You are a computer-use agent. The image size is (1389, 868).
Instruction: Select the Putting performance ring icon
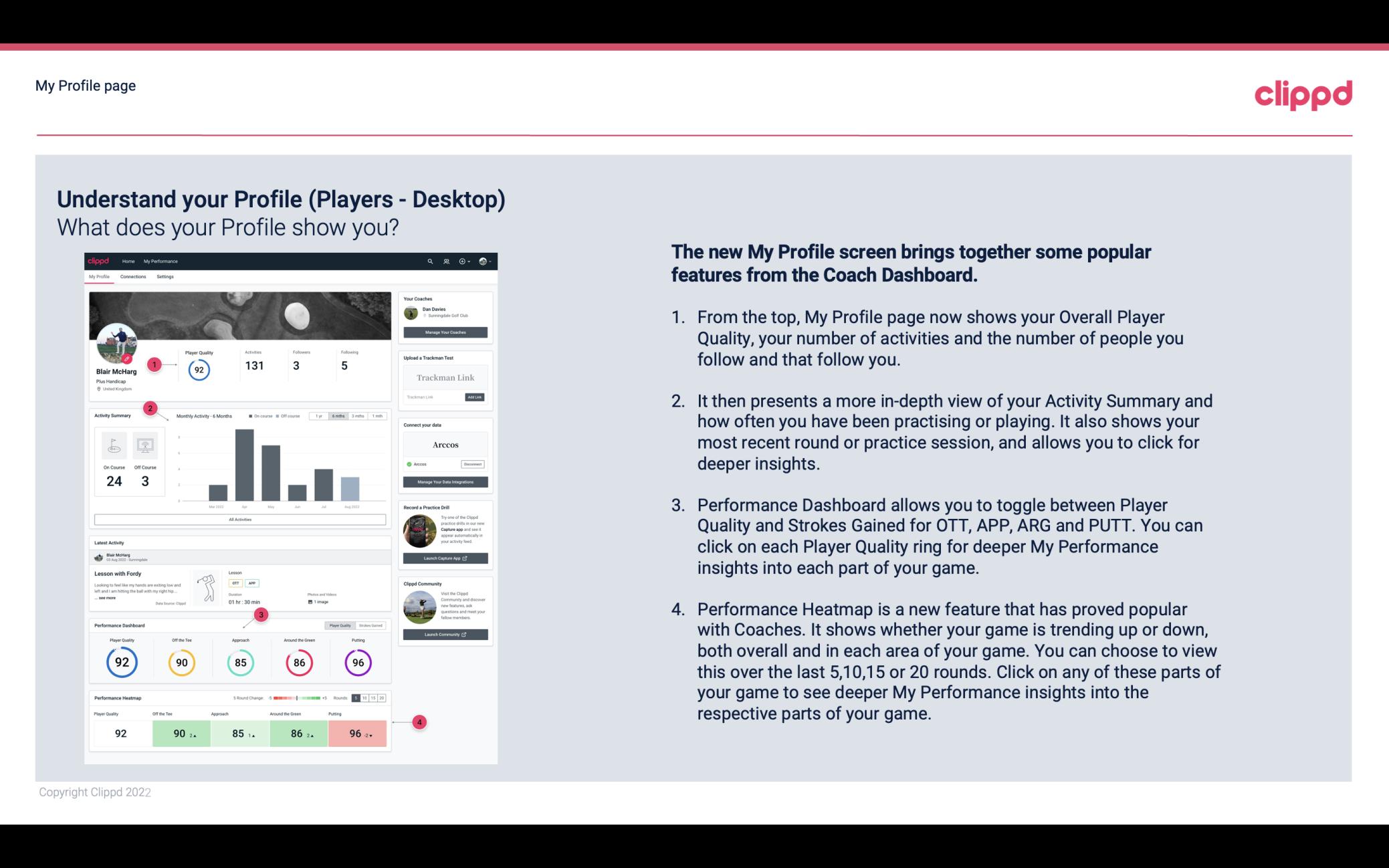tap(358, 662)
